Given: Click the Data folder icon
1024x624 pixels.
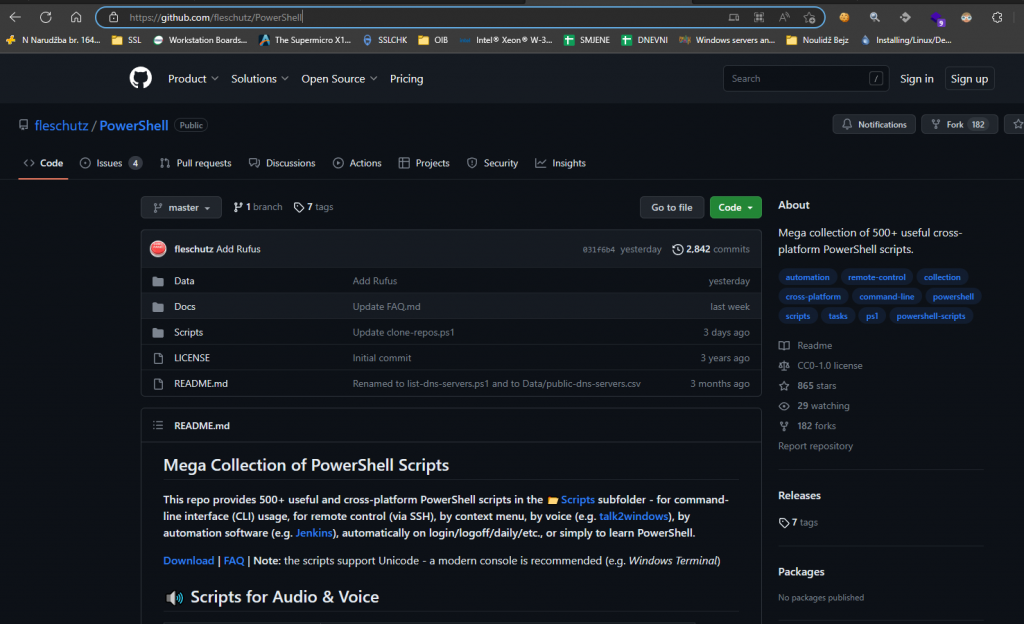Looking at the screenshot, I should coord(158,281).
